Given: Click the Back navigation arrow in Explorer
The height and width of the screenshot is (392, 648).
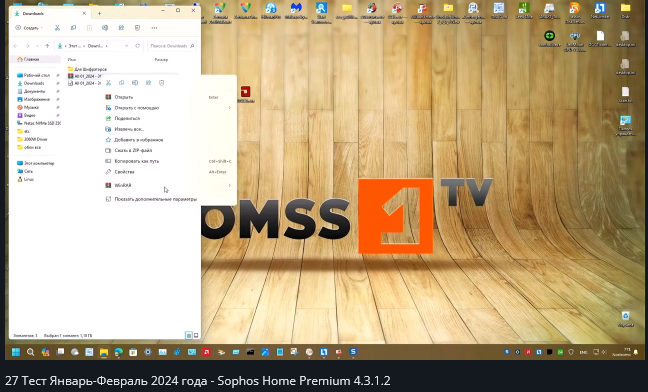Looking at the screenshot, I should click(16, 46).
